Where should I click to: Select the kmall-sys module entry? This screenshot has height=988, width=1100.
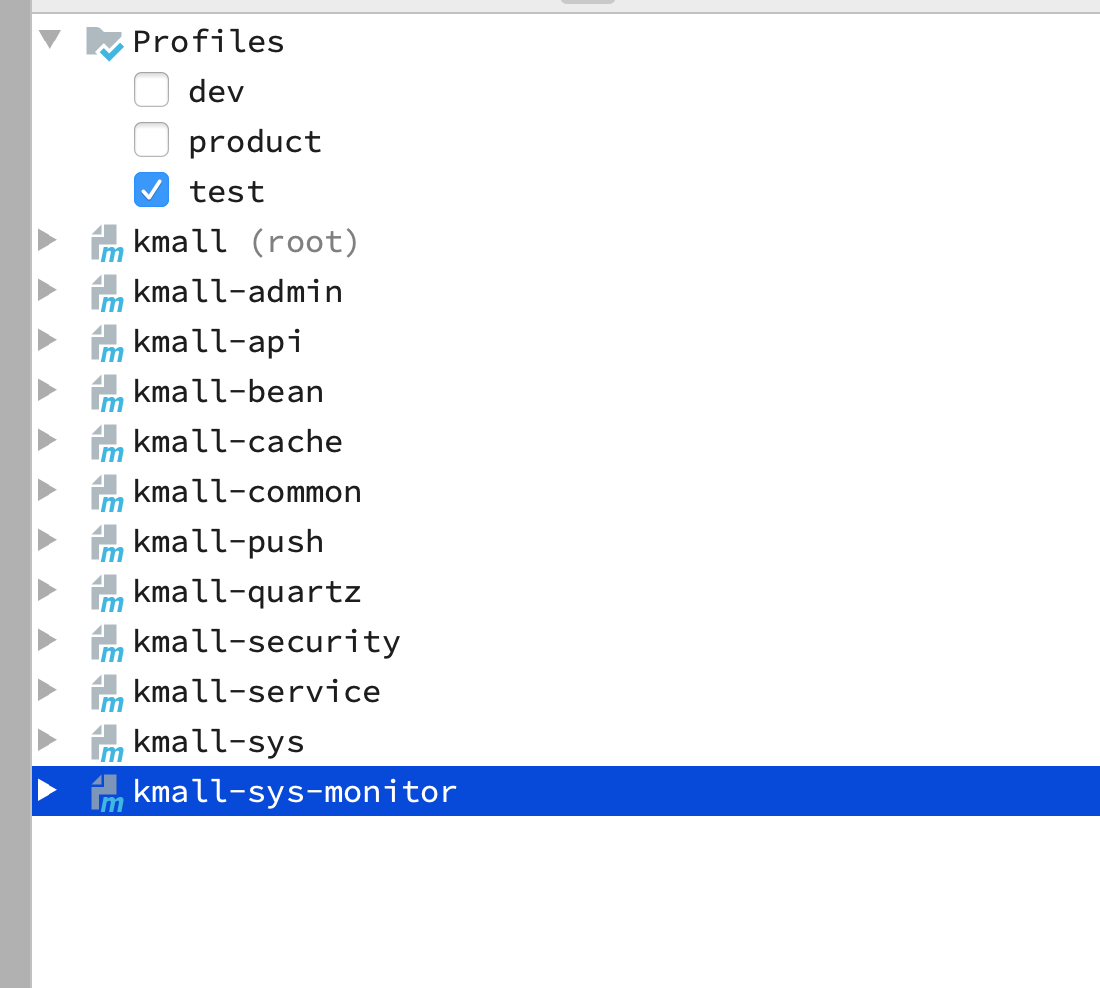click(218, 742)
